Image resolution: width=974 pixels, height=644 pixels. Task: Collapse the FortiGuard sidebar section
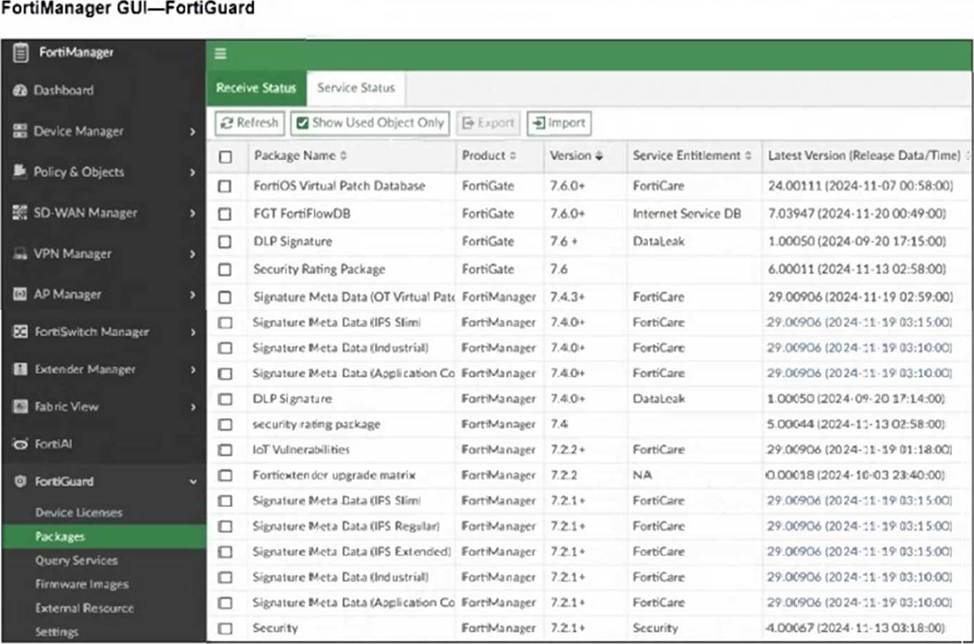click(x=192, y=481)
